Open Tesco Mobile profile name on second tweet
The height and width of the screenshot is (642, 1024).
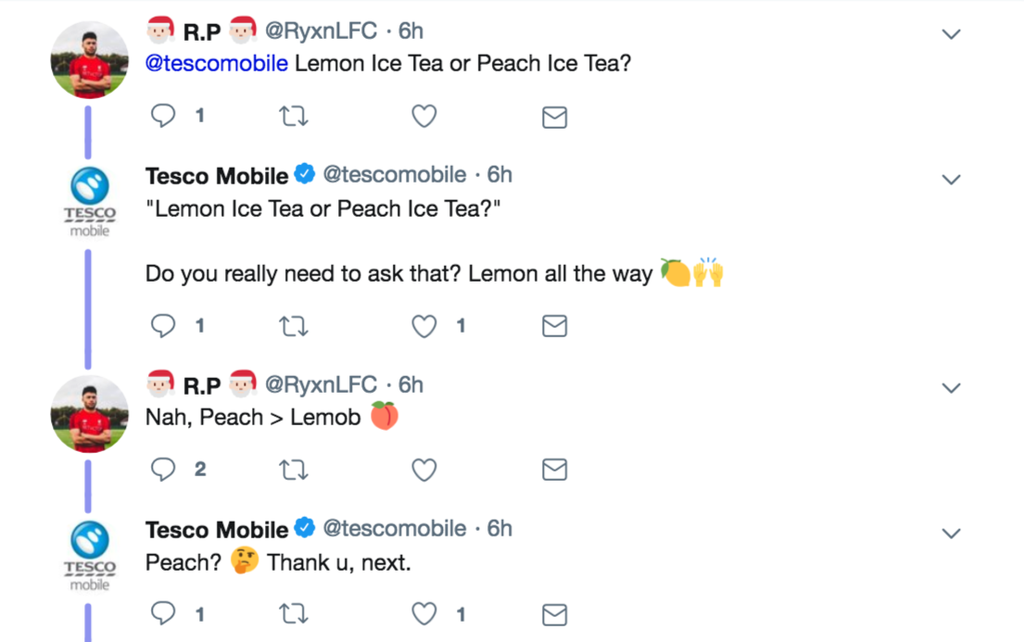[216, 176]
